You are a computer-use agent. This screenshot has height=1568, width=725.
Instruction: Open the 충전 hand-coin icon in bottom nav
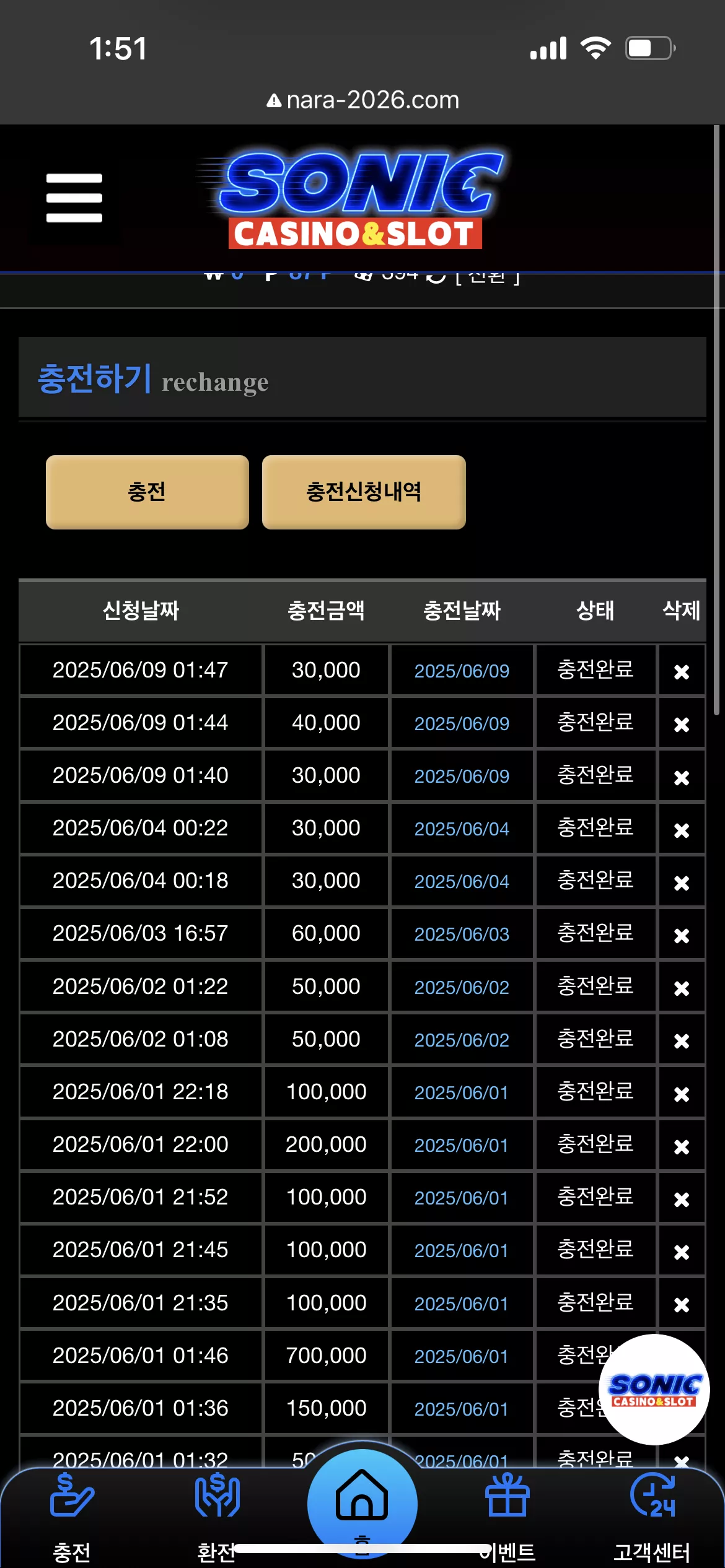(x=72, y=1496)
